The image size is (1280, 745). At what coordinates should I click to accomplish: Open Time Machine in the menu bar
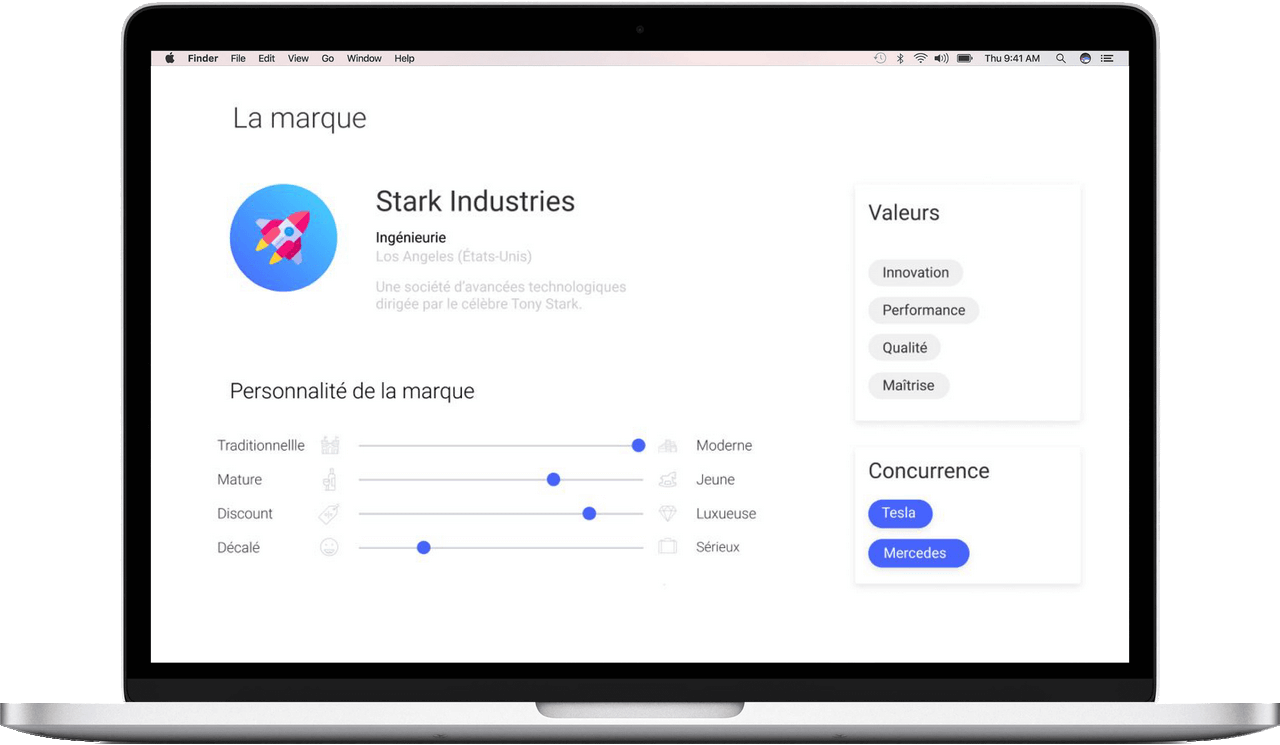(879, 59)
